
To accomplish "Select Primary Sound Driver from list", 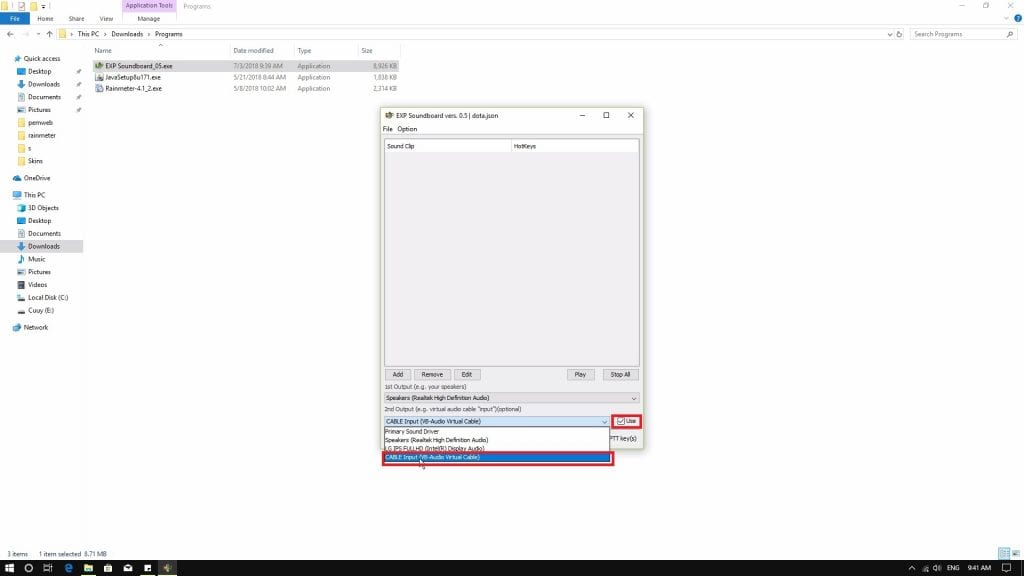I will click(496, 432).
